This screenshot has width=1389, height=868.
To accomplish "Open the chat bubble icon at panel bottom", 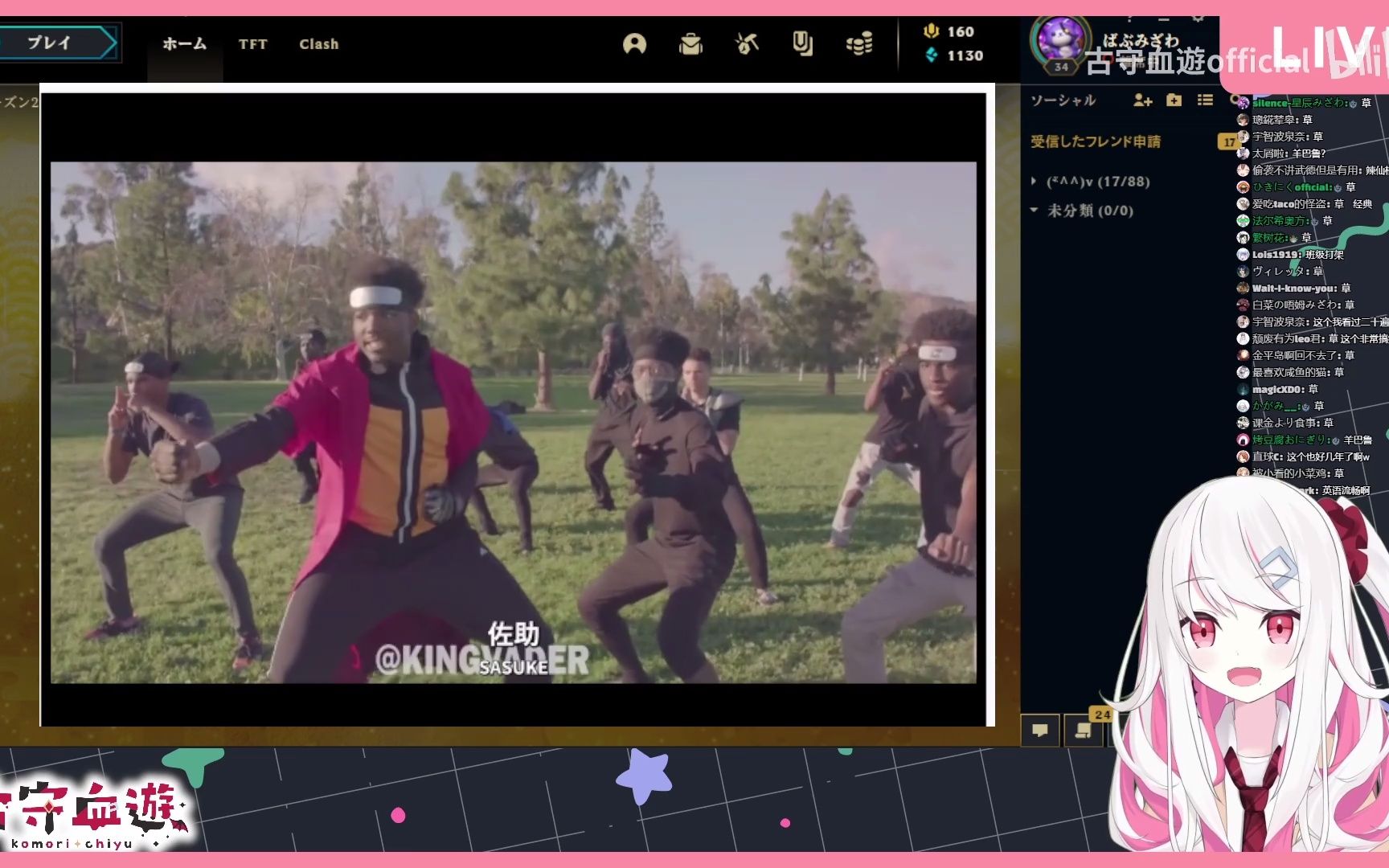I will point(1040,731).
